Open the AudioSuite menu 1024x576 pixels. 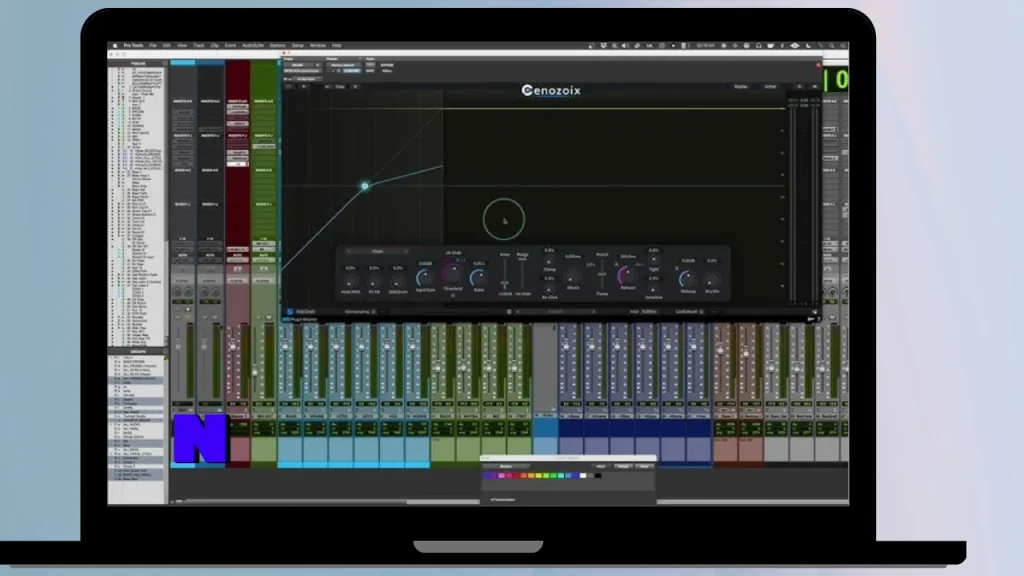(253, 46)
